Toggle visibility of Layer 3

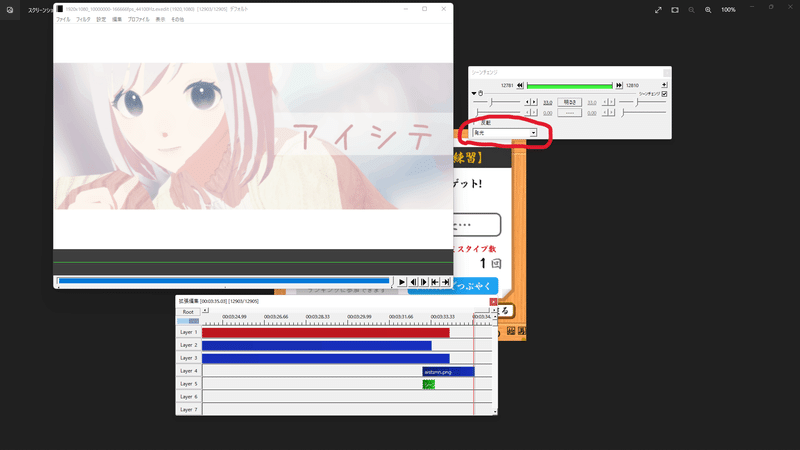point(189,358)
